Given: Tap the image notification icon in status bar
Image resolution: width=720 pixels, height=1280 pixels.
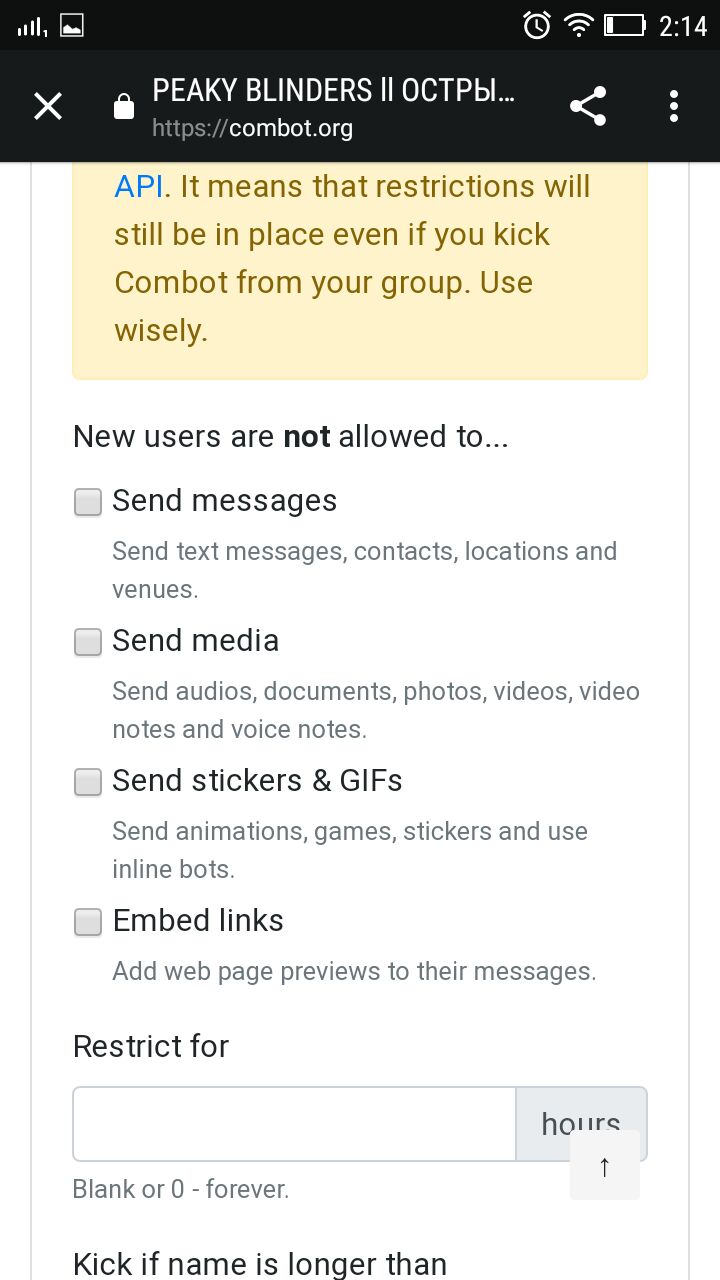Looking at the screenshot, I should pos(72,26).
